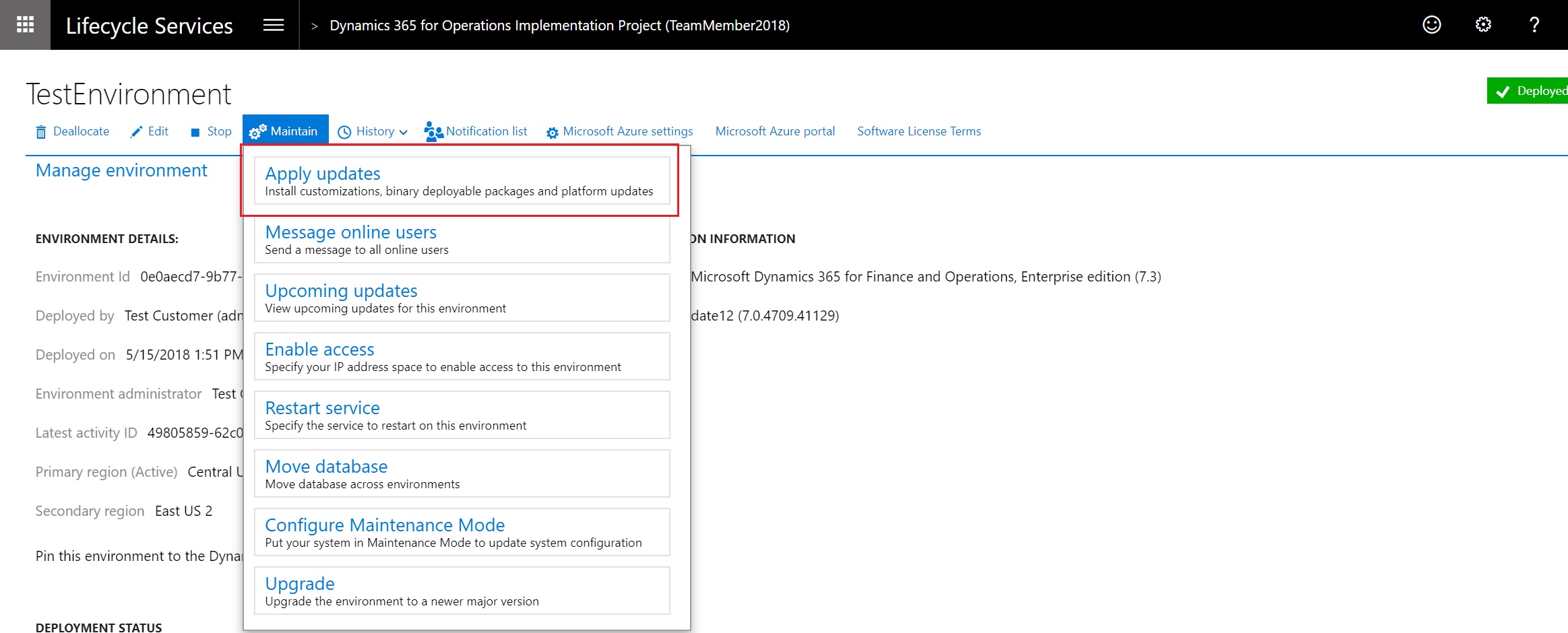Click the Deallocate trash can icon
This screenshot has width=1568, height=633.
tap(40, 131)
